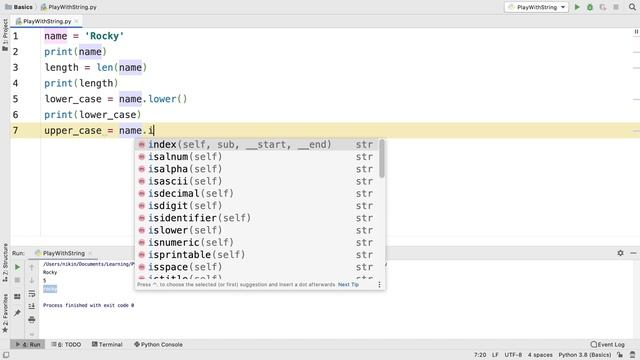Choose index(self, sub, __start, __end) suggestion
Screen dimensions: 640x360
coord(257,144)
